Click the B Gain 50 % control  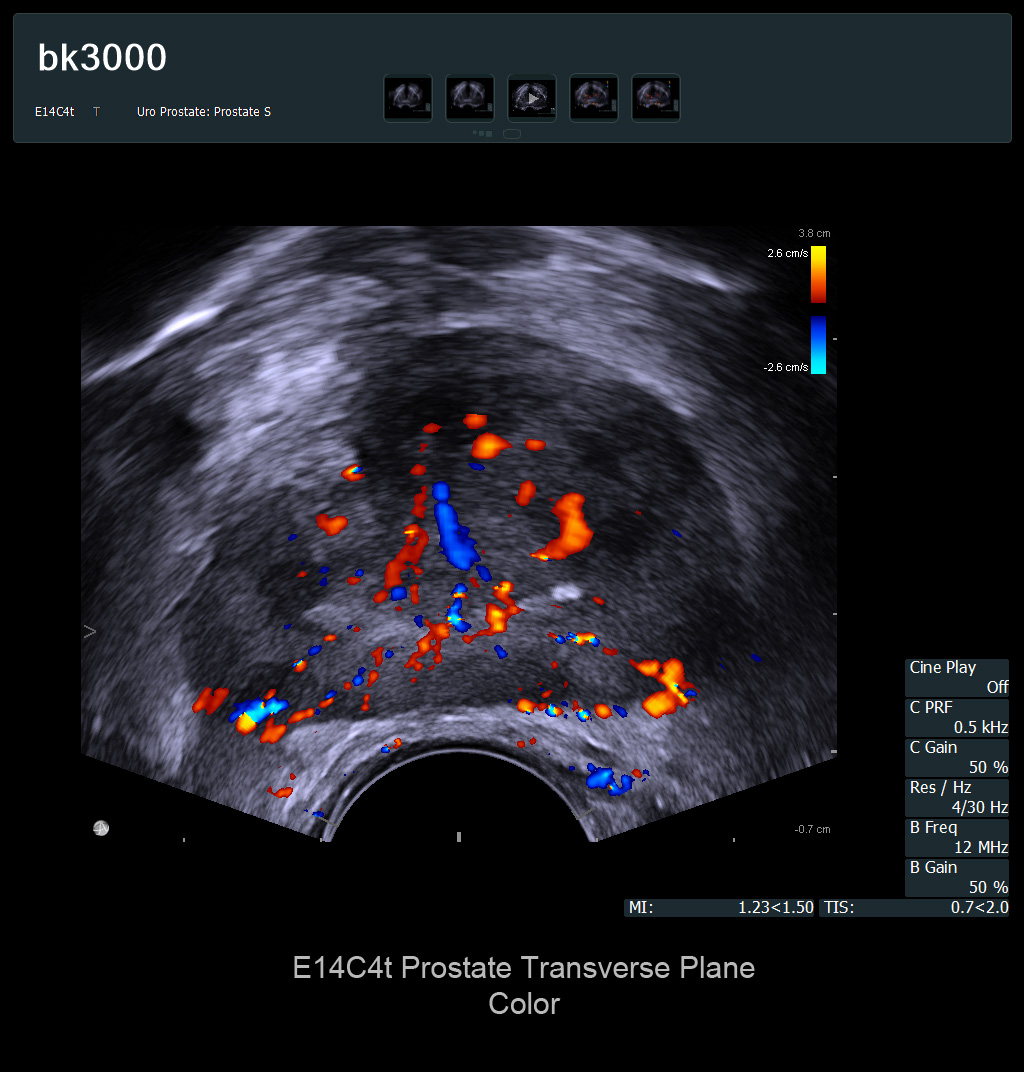point(957,877)
